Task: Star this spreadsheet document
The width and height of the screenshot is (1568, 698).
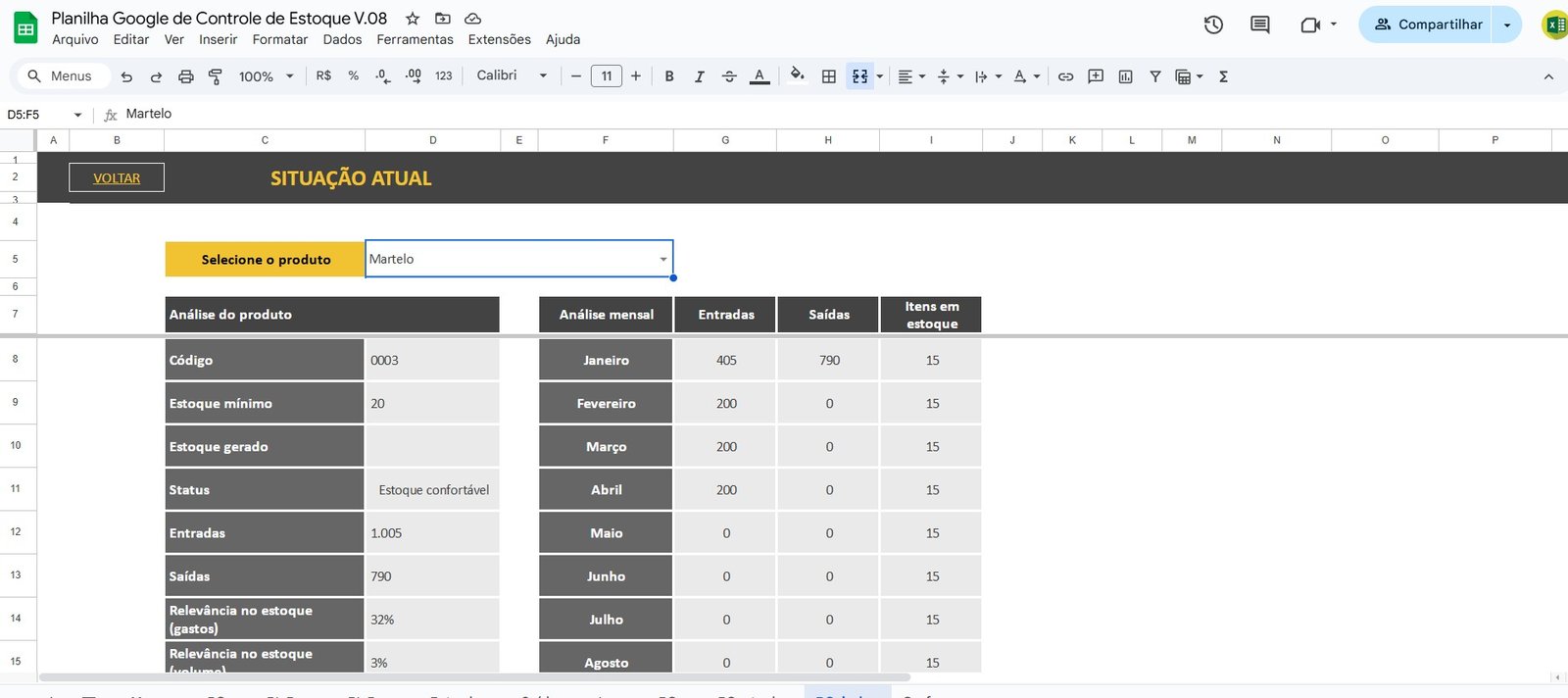Action: [x=413, y=19]
